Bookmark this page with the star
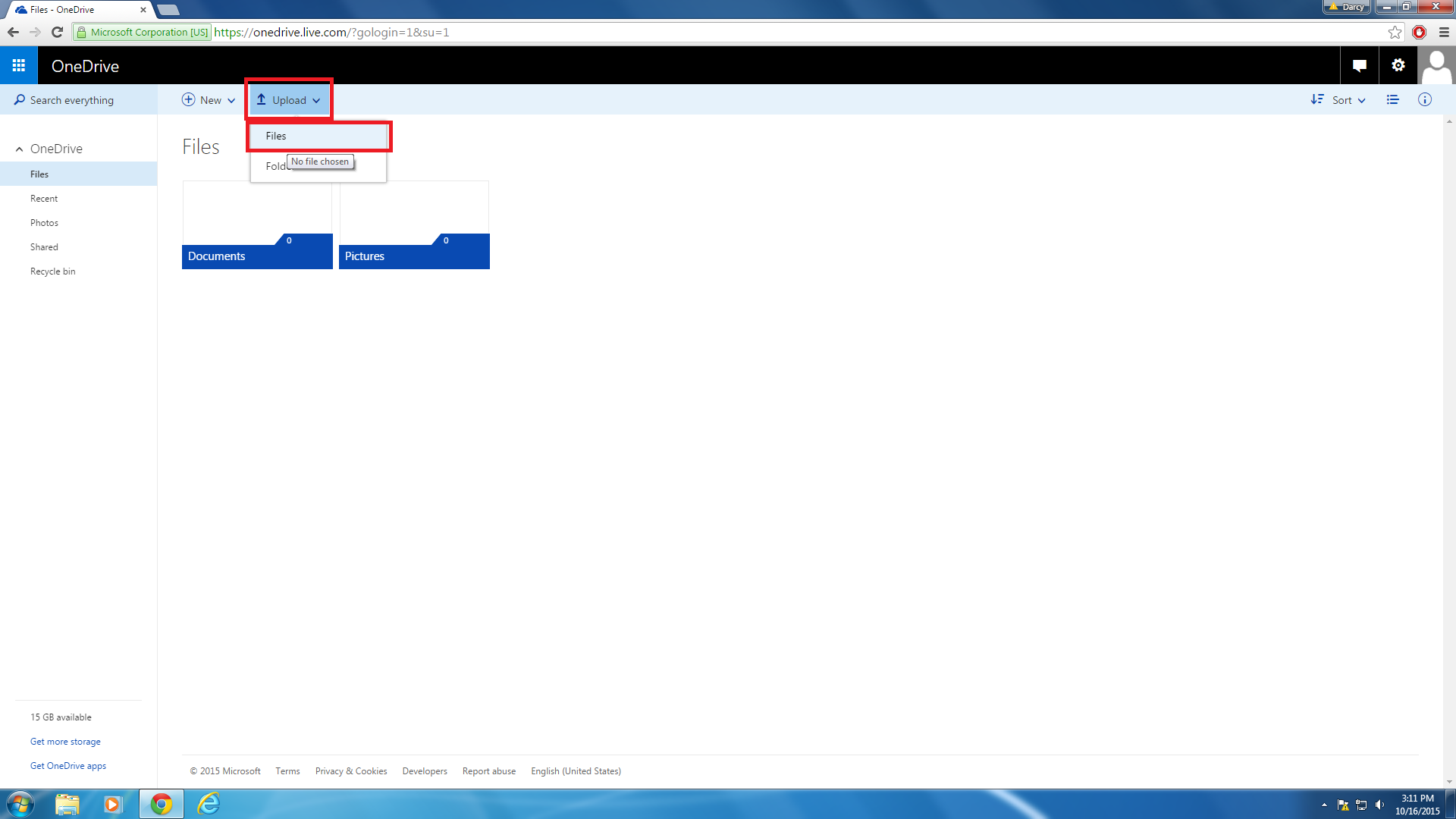Screen dimensions: 1456x819 tap(1395, 32)
